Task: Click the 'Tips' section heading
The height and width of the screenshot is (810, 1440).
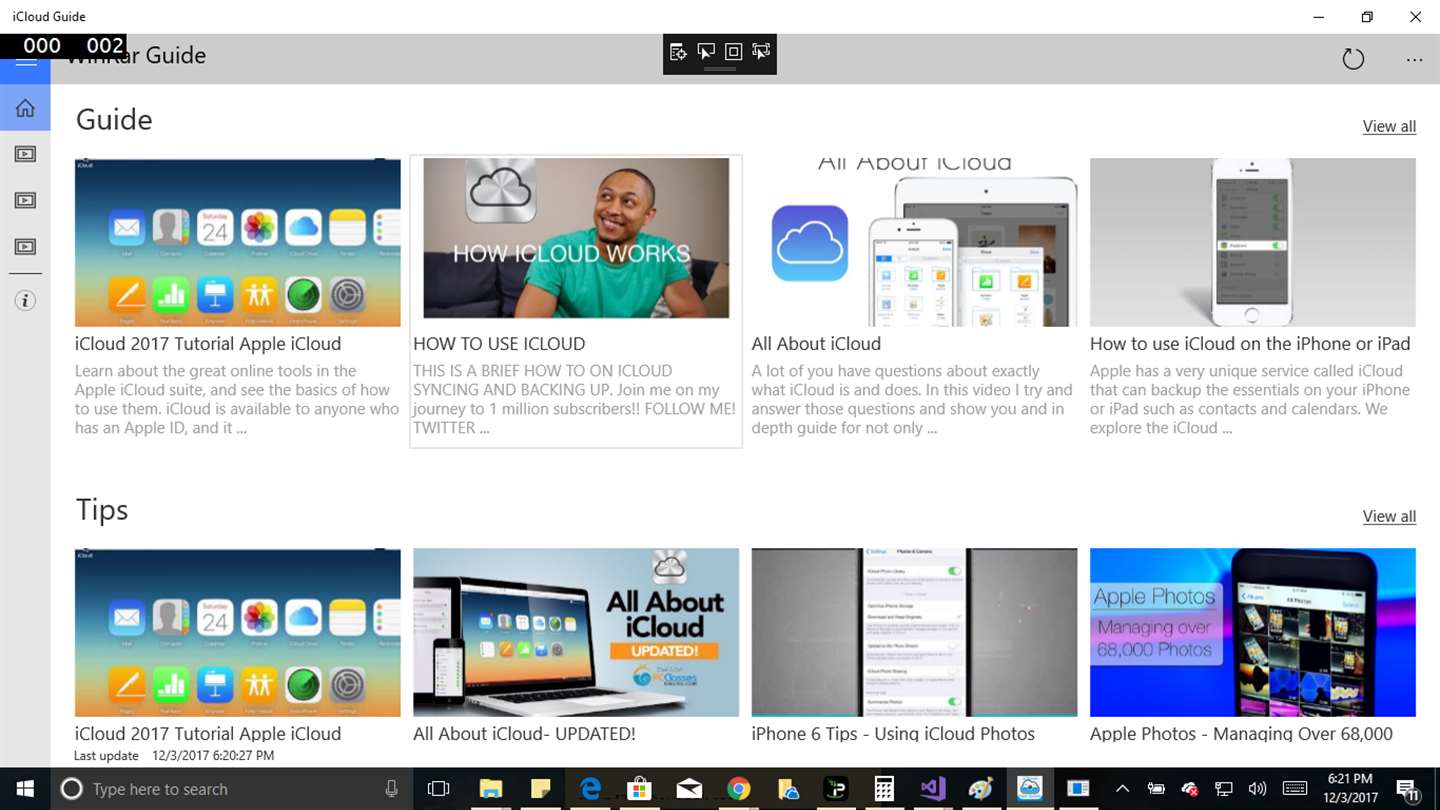Action: 102,510
